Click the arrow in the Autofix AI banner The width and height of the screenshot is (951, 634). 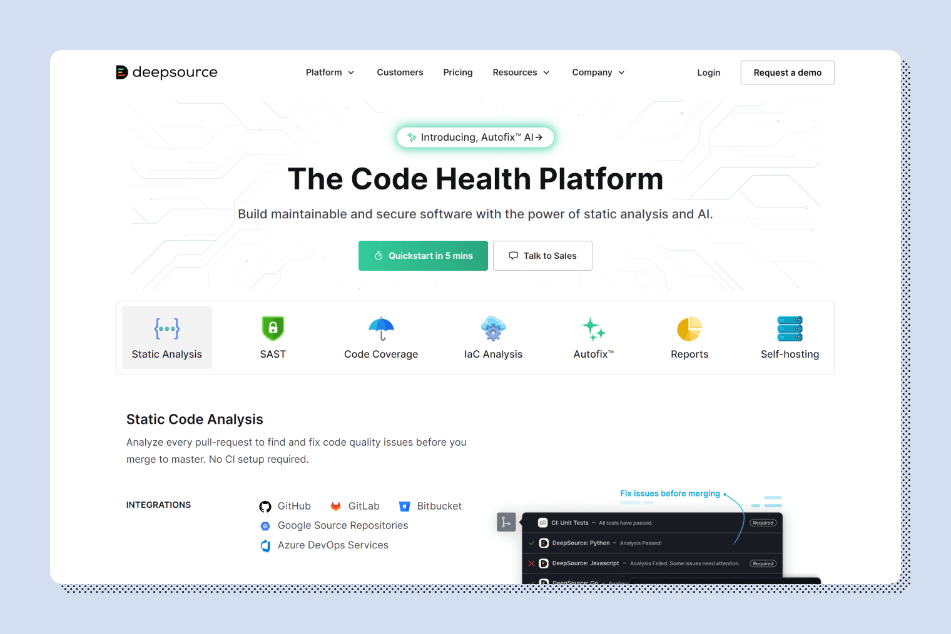(x=539, y=137)
